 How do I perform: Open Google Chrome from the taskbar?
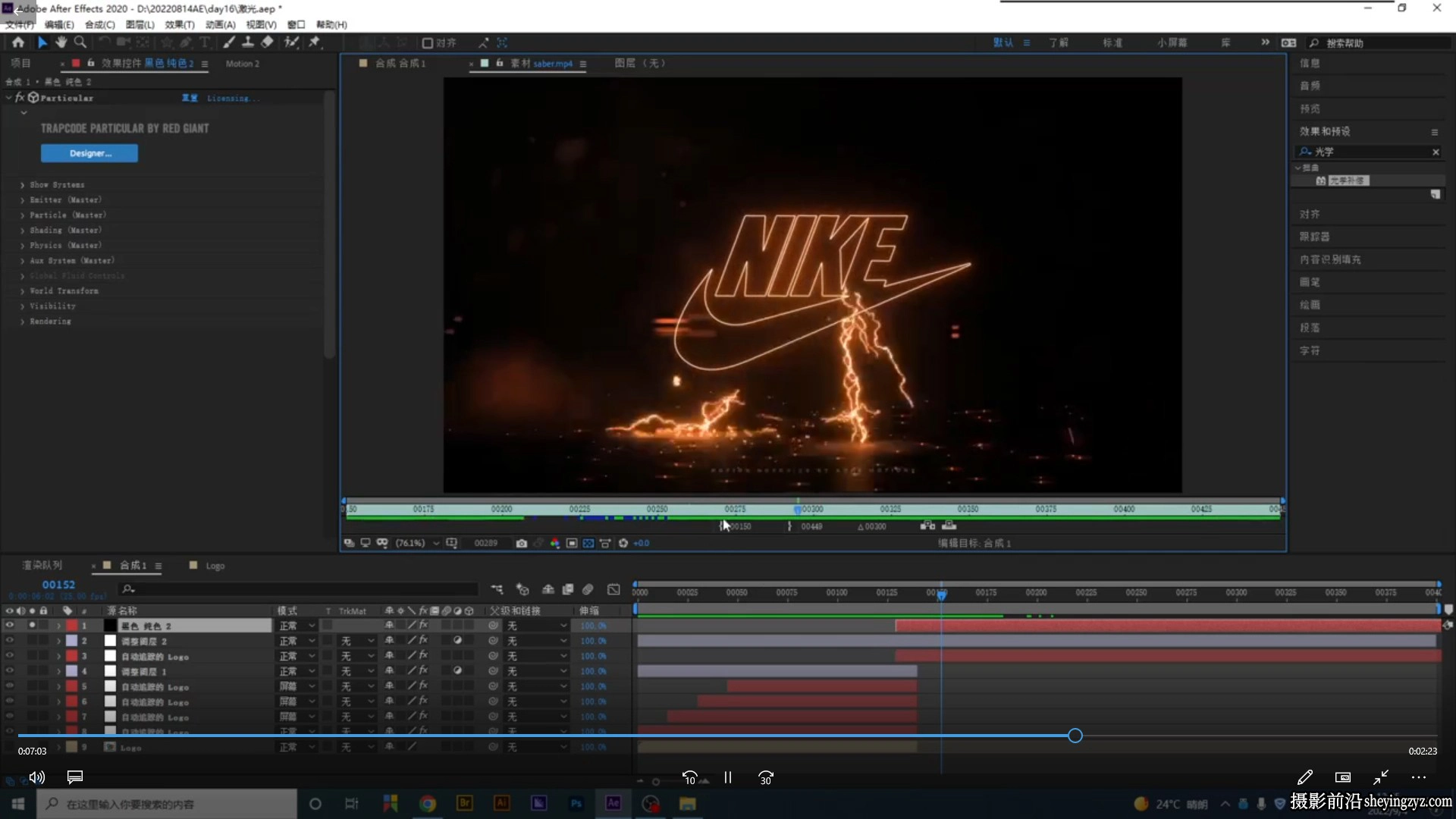pos(428,804)
